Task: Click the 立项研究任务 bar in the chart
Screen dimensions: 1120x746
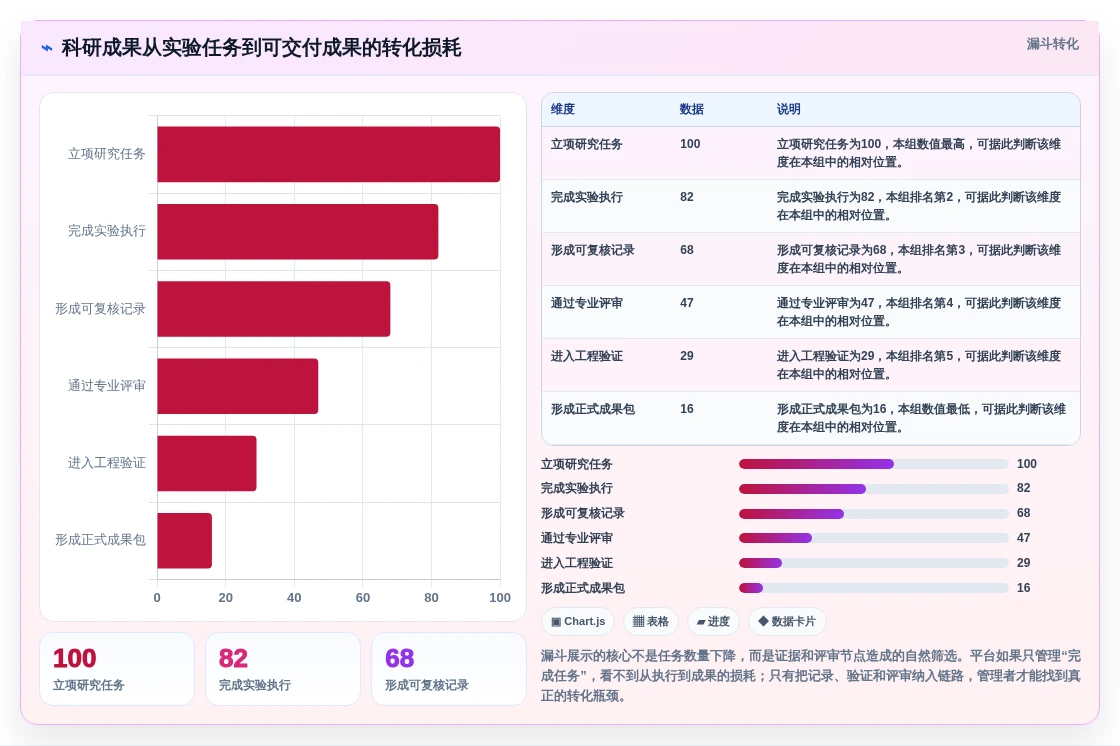Action: [x=329, y=154]
